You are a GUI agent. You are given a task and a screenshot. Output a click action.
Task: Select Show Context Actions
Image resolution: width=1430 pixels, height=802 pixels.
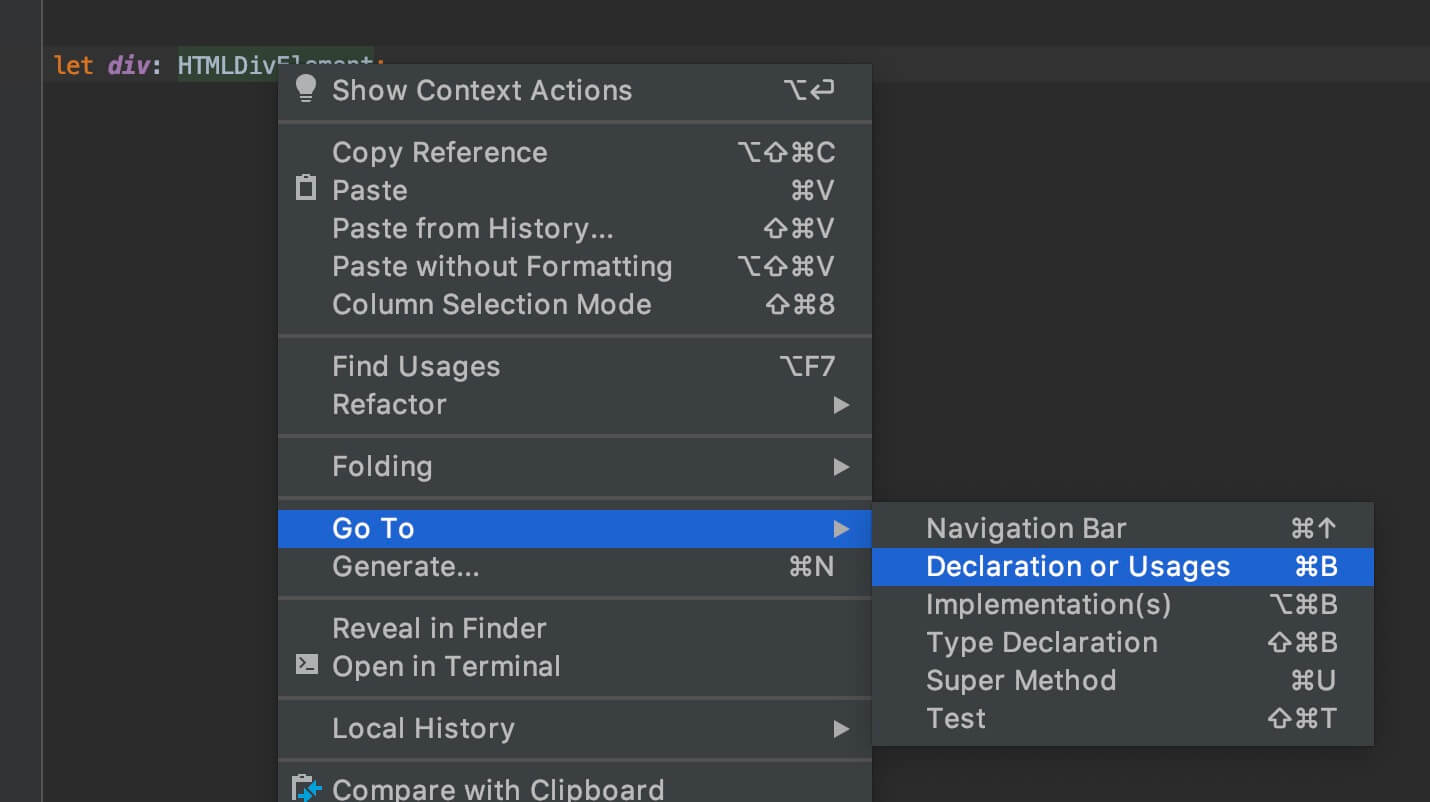[575, 90]
